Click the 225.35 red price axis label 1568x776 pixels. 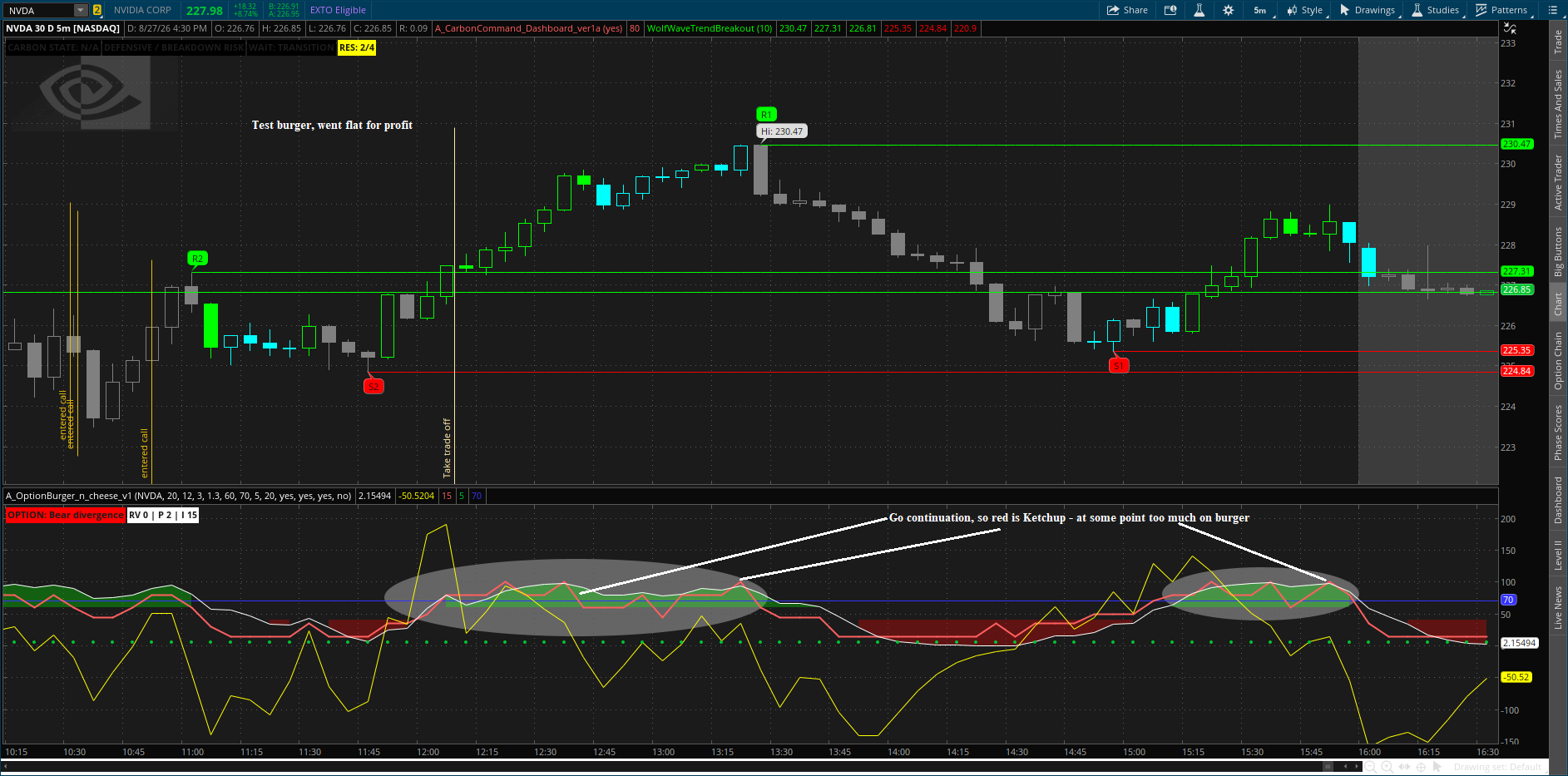point(1516,350)
